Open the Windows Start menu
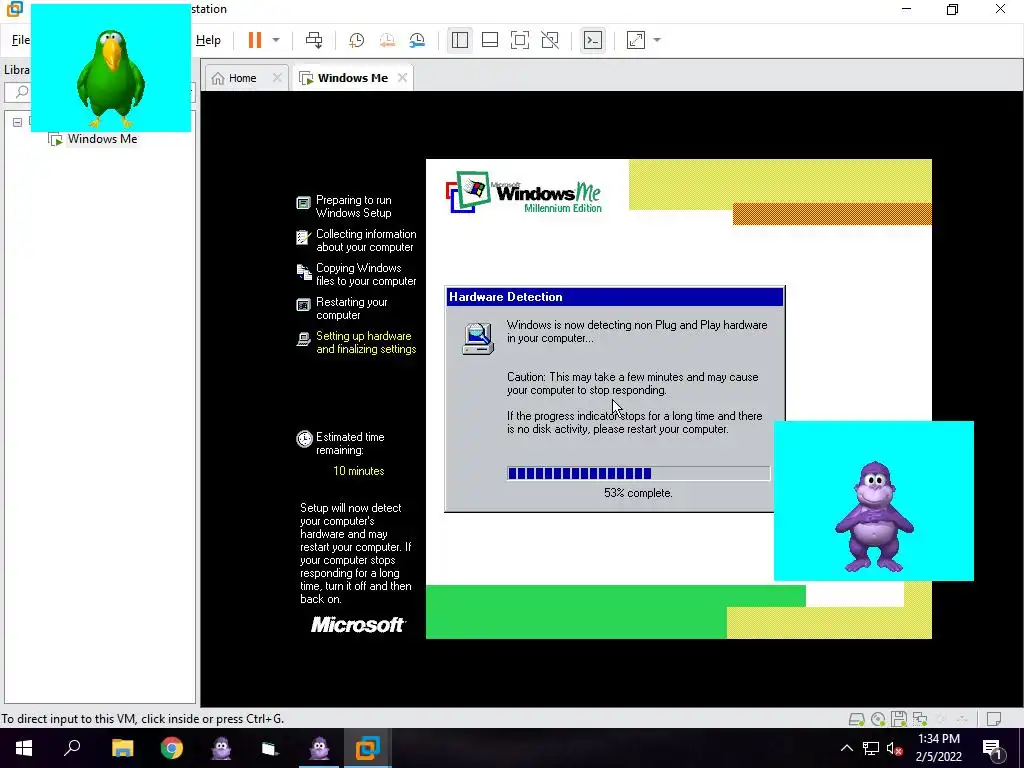The height and width of the screenshot is (768, 1024). (24, 748)
